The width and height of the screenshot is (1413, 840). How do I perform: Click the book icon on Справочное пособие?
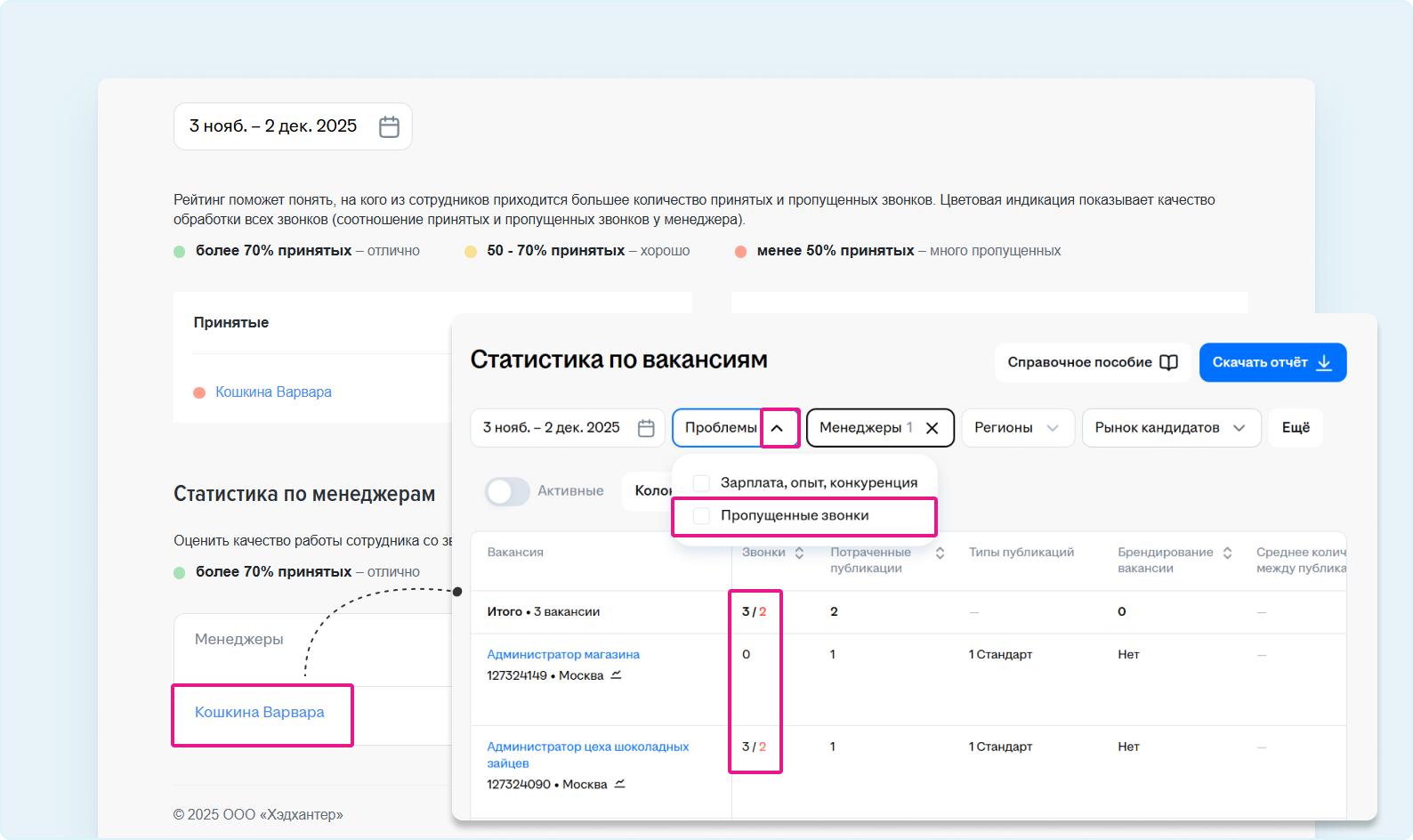pos(1168,362)
